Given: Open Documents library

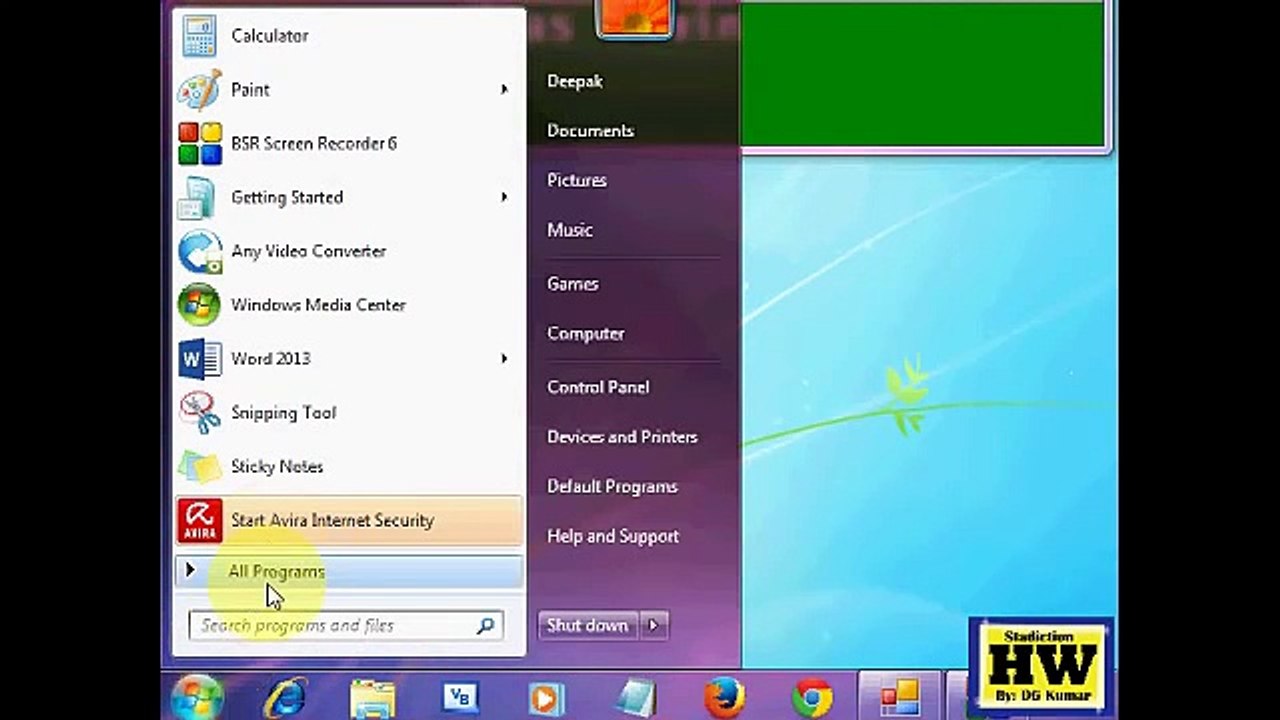Looking at the screenshot, I should tap(591, 131).
